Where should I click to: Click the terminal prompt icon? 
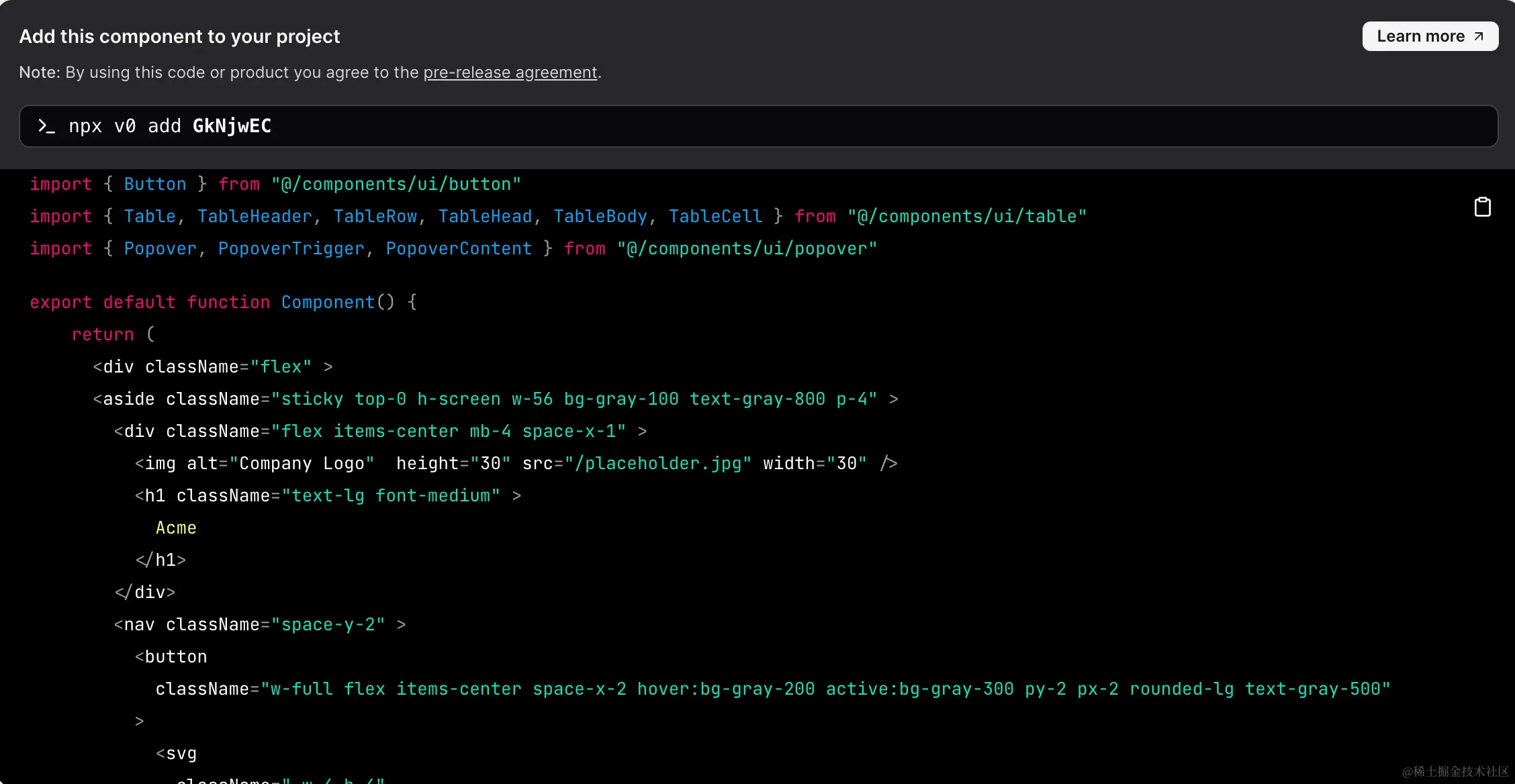click(x=46, y=126)
